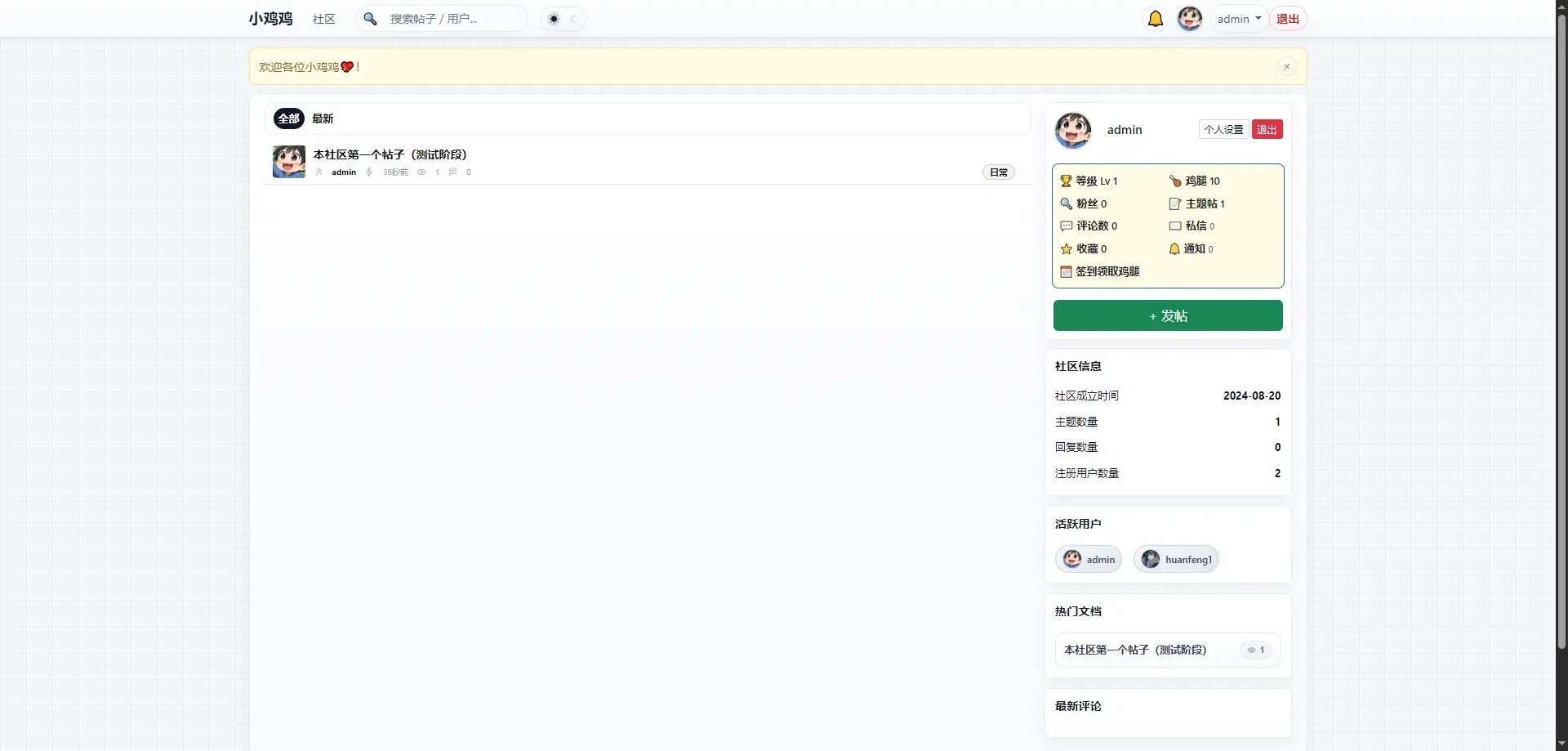Screen dimensions: 1568x751
Task: Dismiss the welcome announcement banner
Action: [x=1286, y=67]
